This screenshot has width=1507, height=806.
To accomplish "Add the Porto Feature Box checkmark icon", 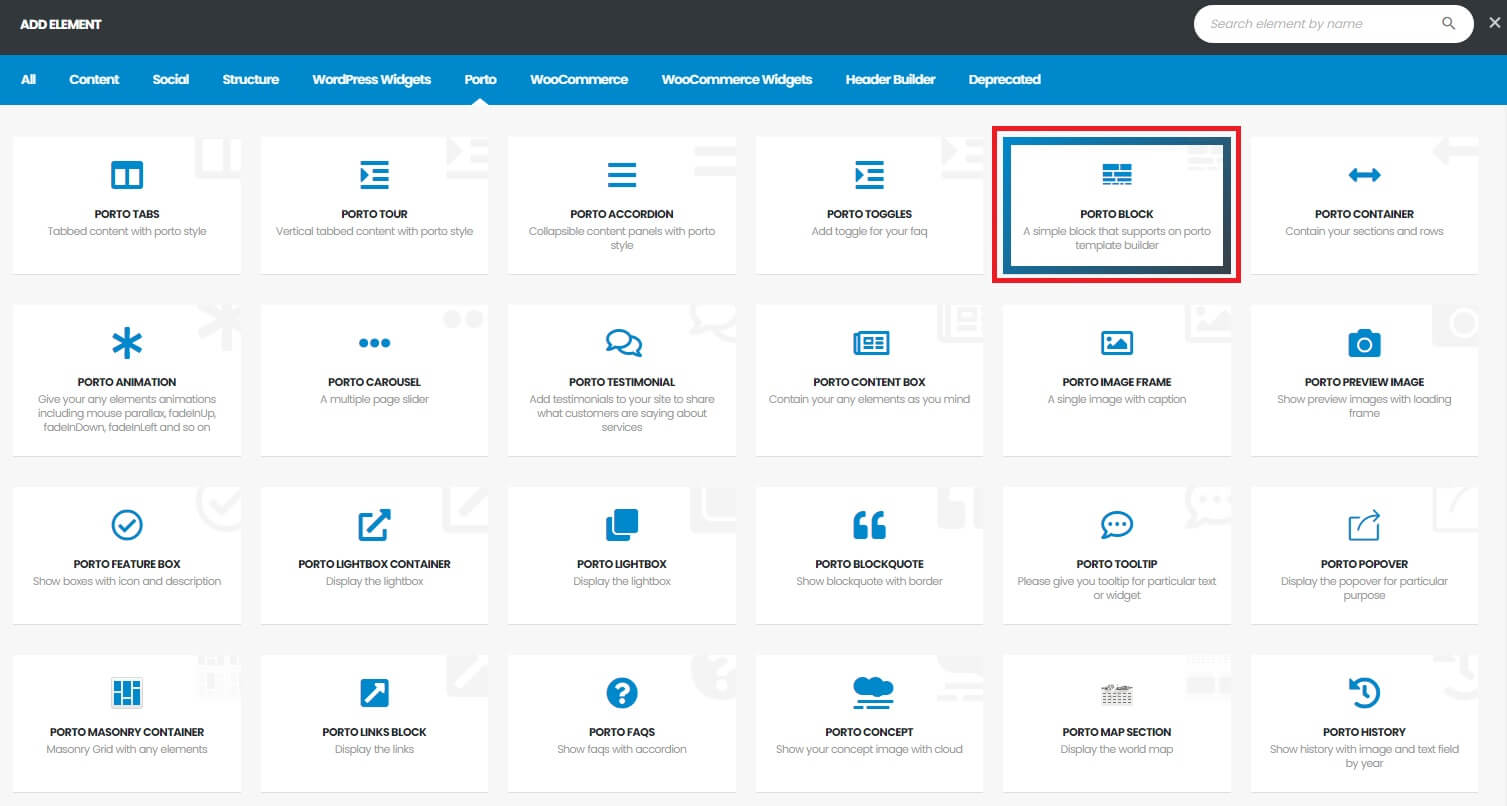I will pyautogui.click(x=127, y=525).
